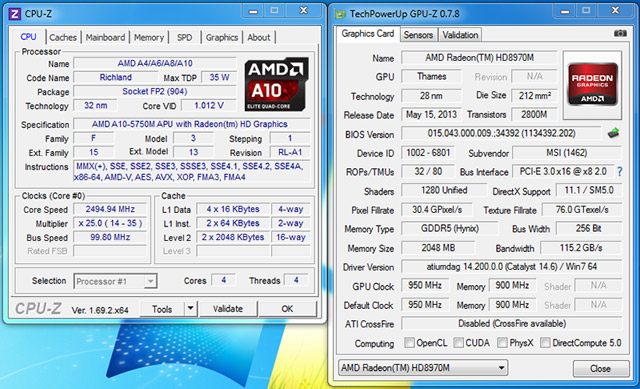Open the Sensors tab in GPU-Z

tap(418, 35)
